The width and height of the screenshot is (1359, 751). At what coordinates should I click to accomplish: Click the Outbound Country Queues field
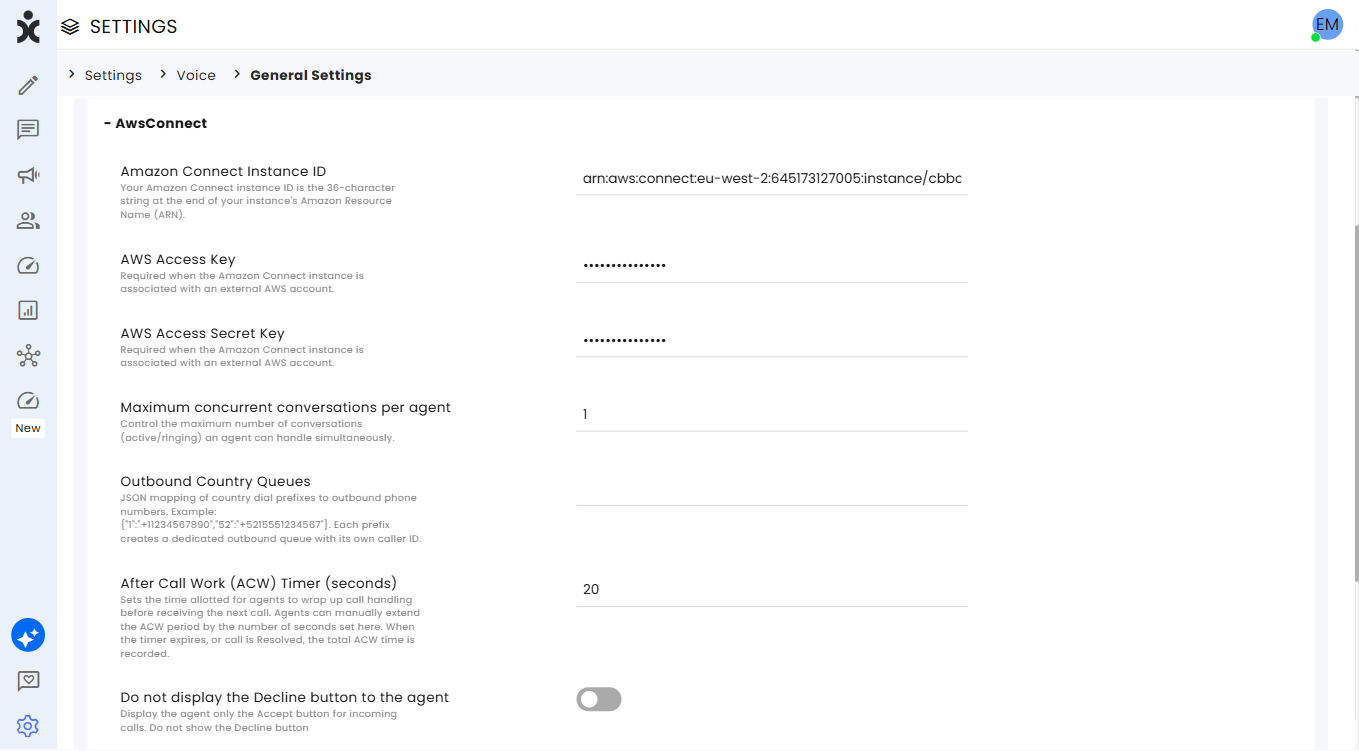point(772,489)
